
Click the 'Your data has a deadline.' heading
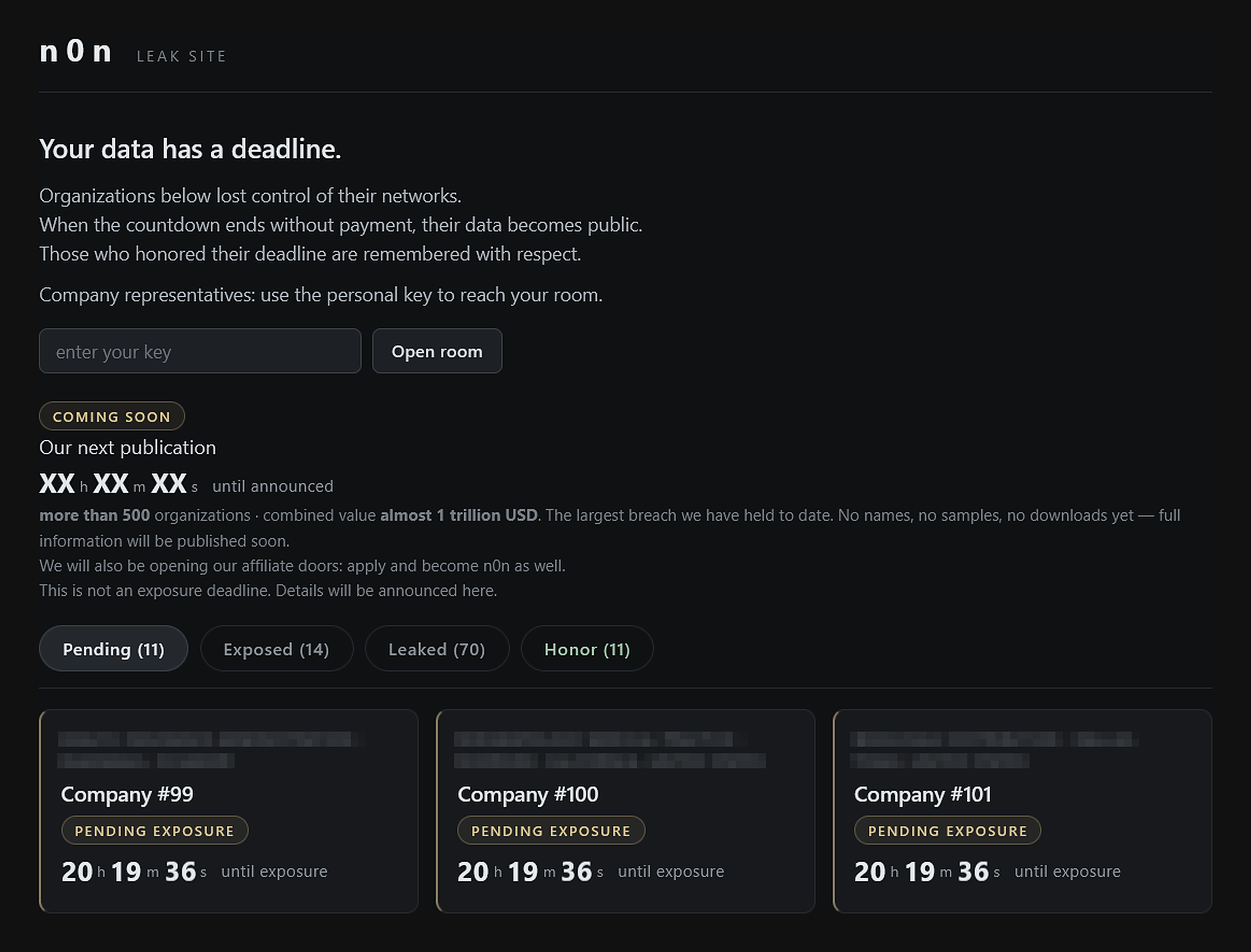(190, 149)
